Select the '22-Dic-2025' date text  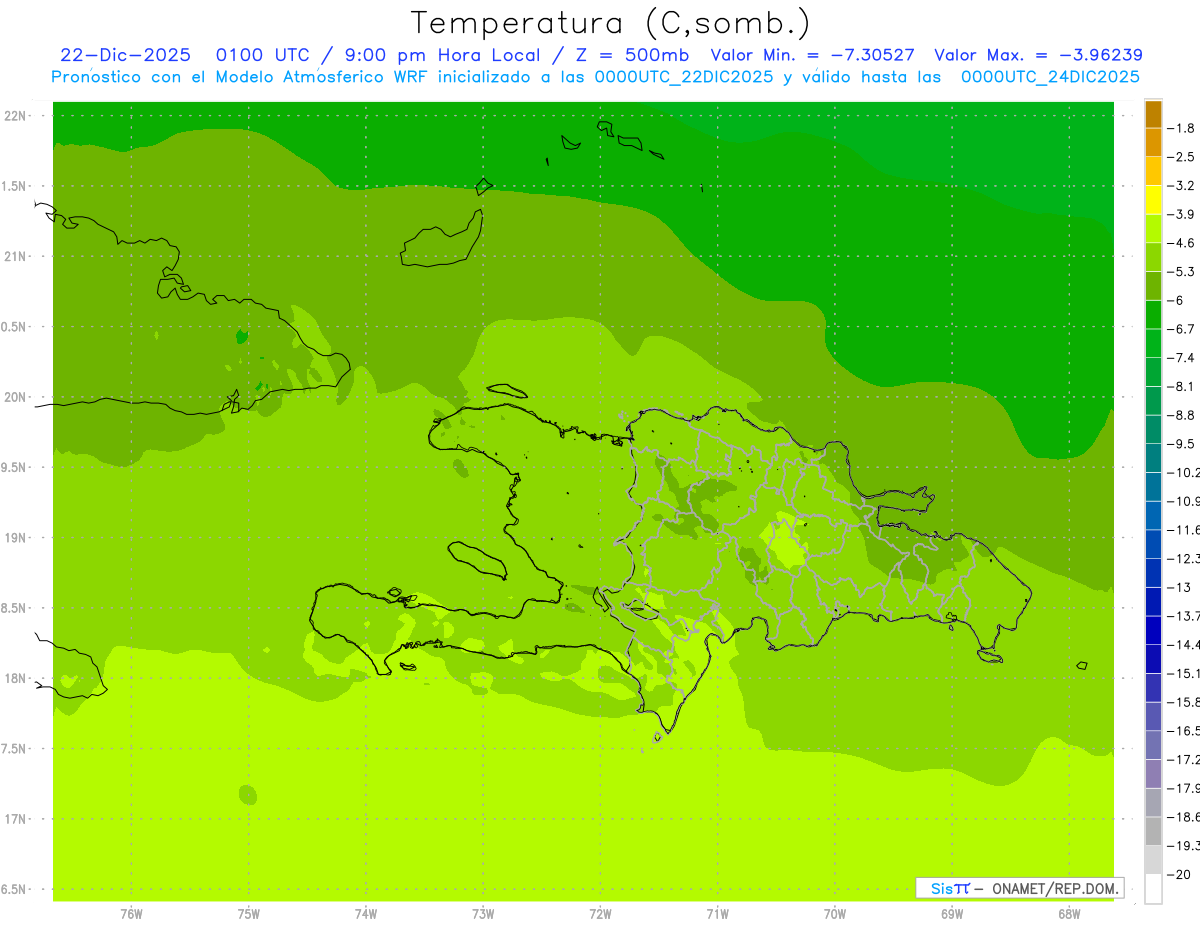125,55
